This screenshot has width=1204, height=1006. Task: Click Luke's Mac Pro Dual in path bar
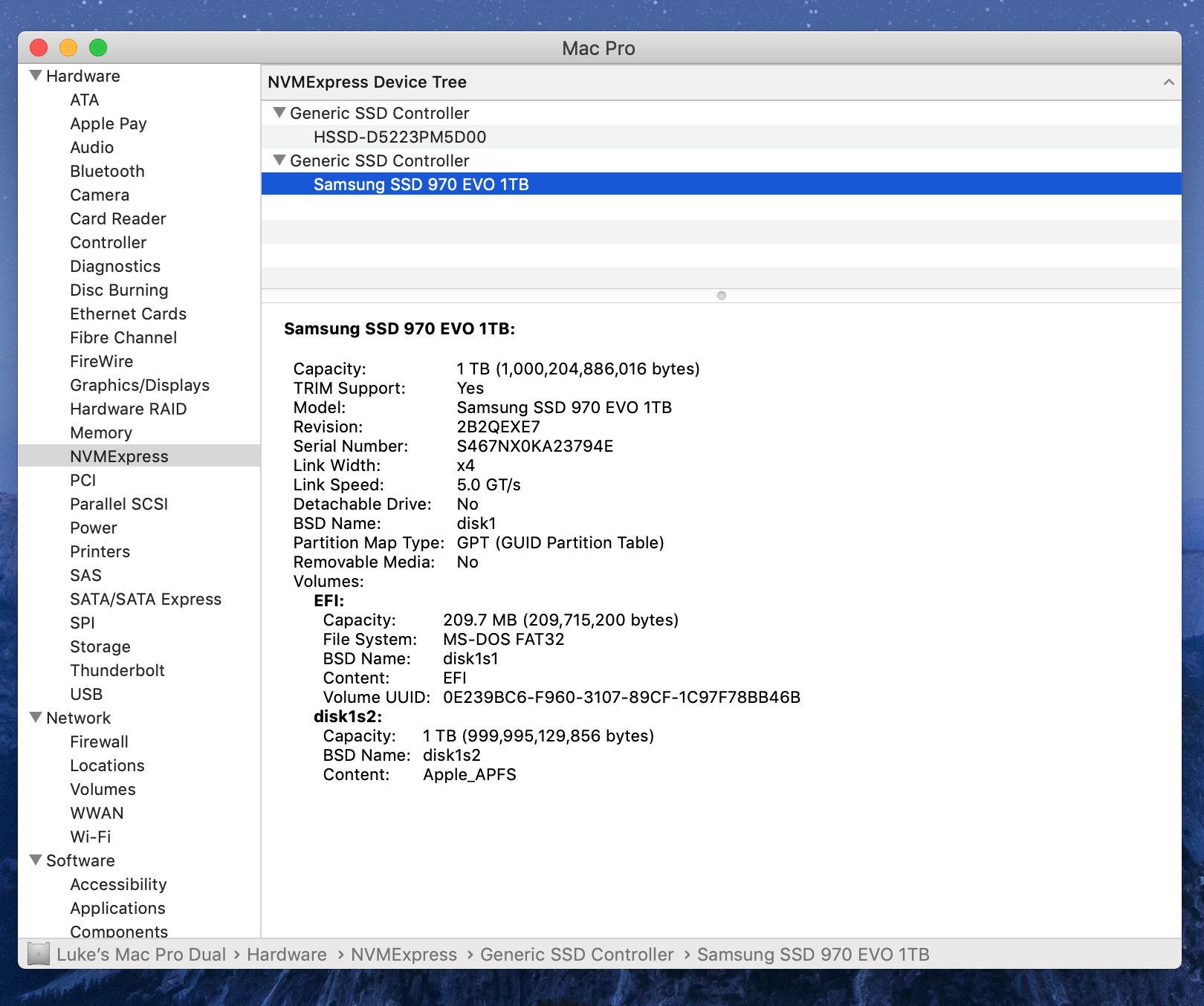(x=141, y=954)
